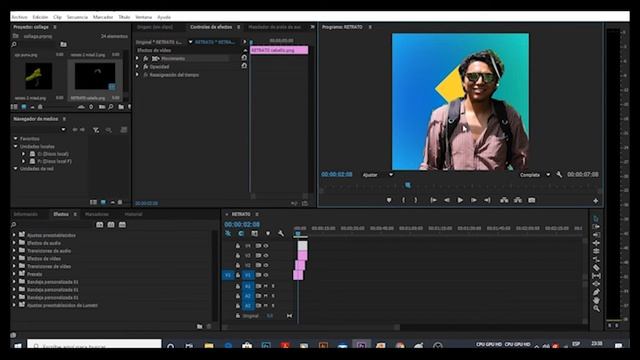Reset the Opacidad effect parameters
The height and width of the screenshot is (360, 640).
coord(244,66)
